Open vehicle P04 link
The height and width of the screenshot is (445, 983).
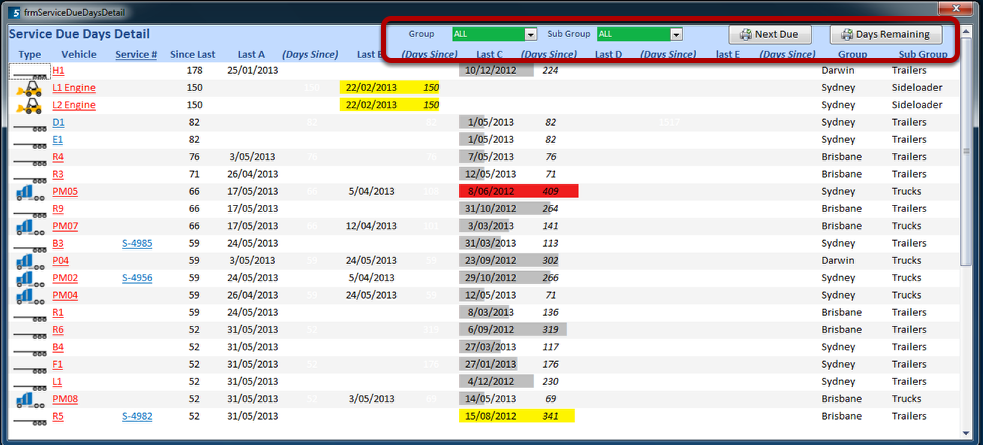(60, 260)
